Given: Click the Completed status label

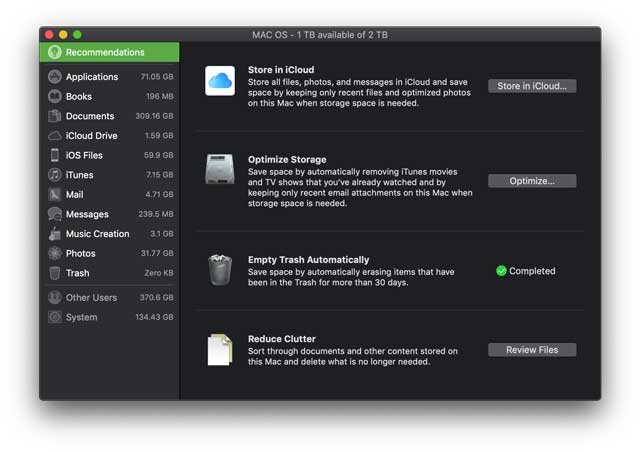Looking at the screenshot, I should [532, 271].
